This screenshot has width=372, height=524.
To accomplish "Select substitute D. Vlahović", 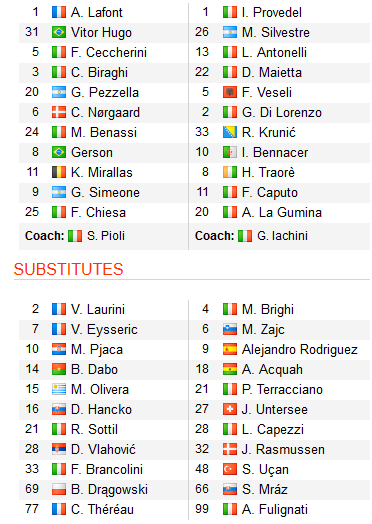I will 103,449.
